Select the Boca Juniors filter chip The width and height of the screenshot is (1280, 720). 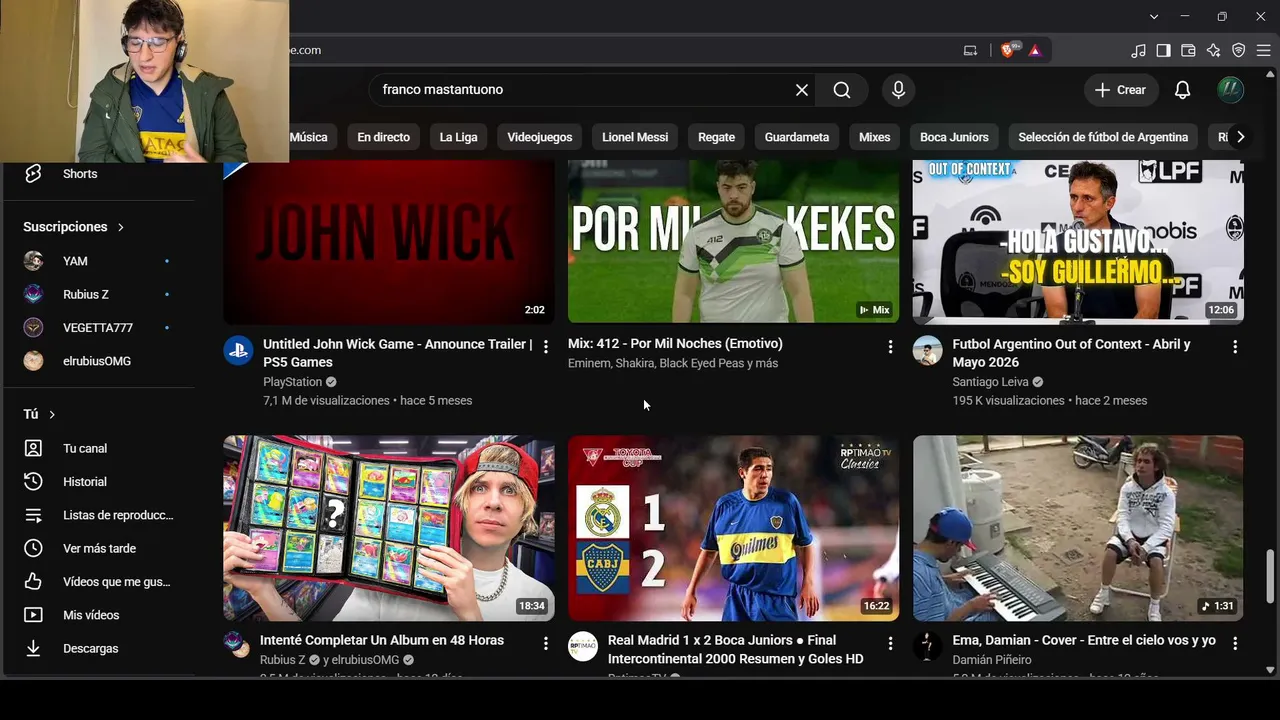(954, 137)
